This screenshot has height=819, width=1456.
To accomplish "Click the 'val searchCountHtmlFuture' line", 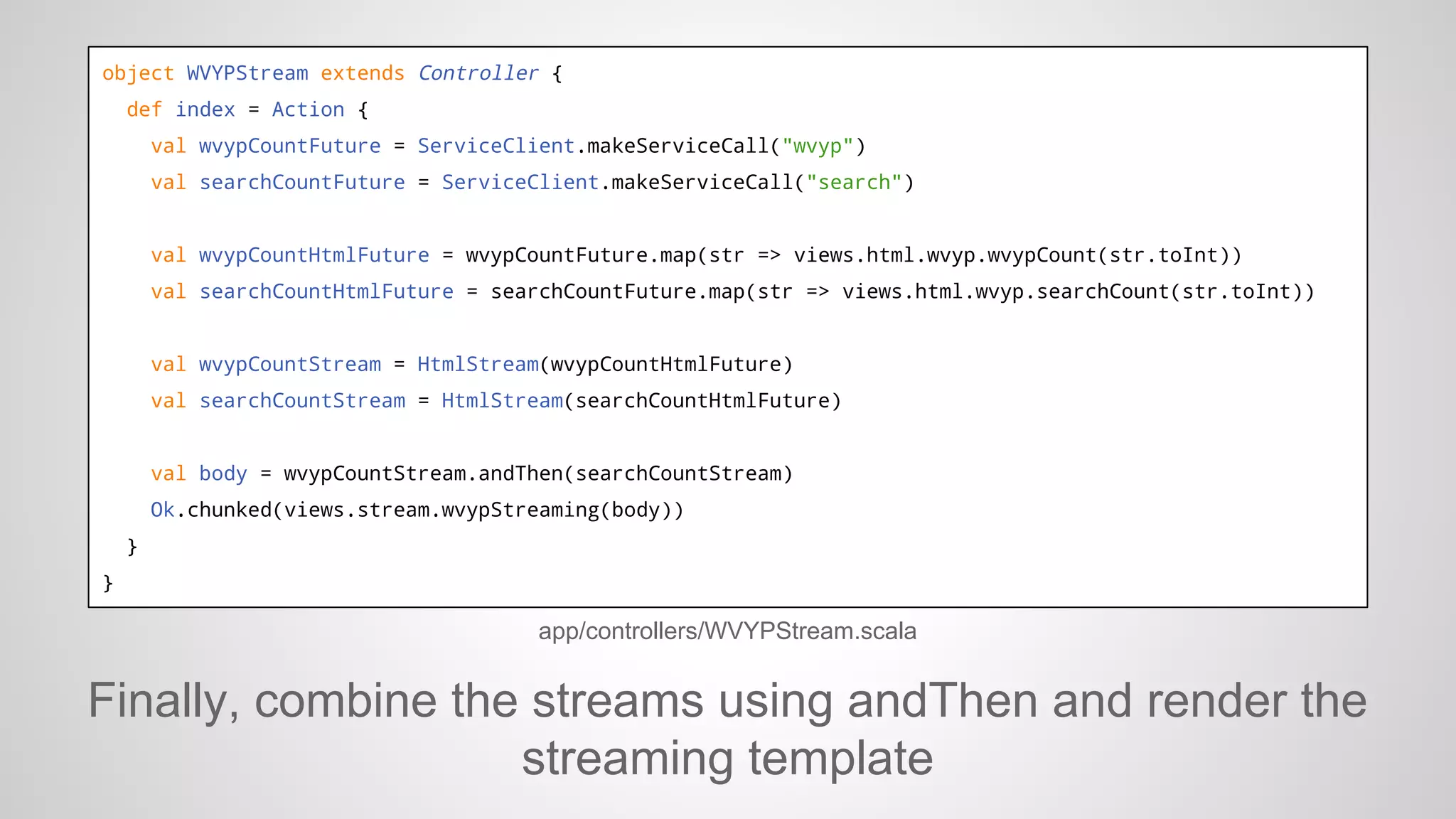I will pyautogui.click(x=732, y=291).
